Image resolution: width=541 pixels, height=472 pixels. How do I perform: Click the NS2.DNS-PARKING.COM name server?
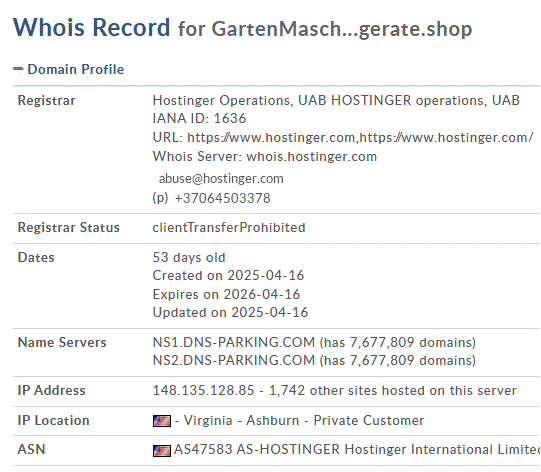[x=234, y=360]
